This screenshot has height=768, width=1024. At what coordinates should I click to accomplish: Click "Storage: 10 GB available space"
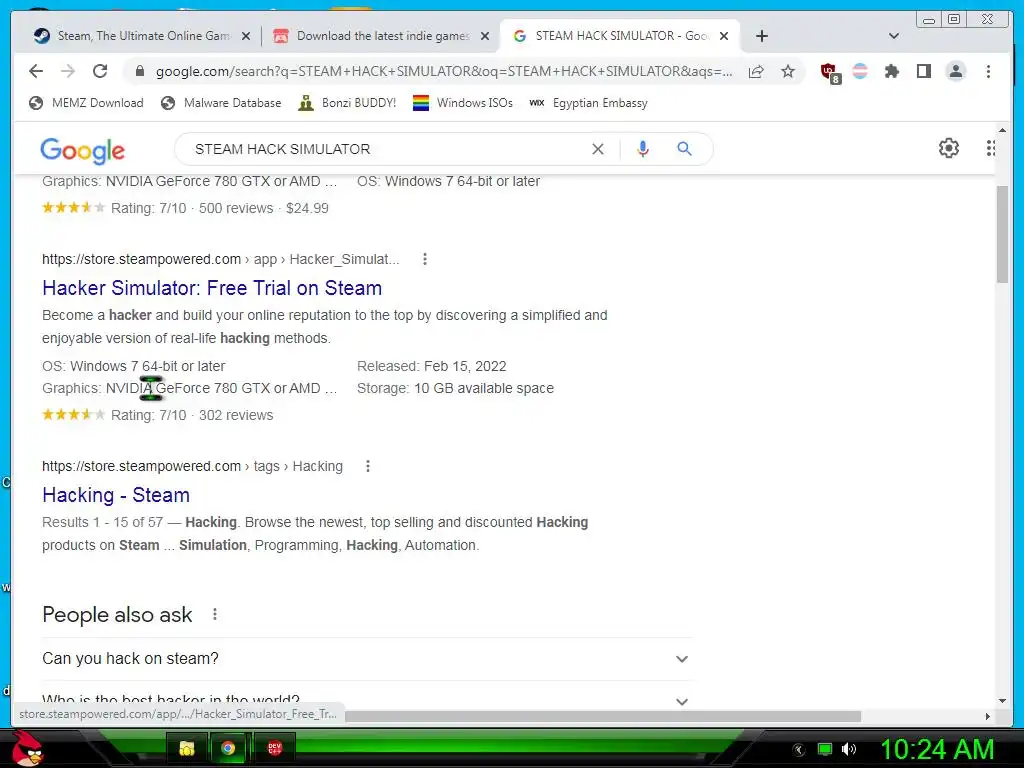[x=455, y=389]
